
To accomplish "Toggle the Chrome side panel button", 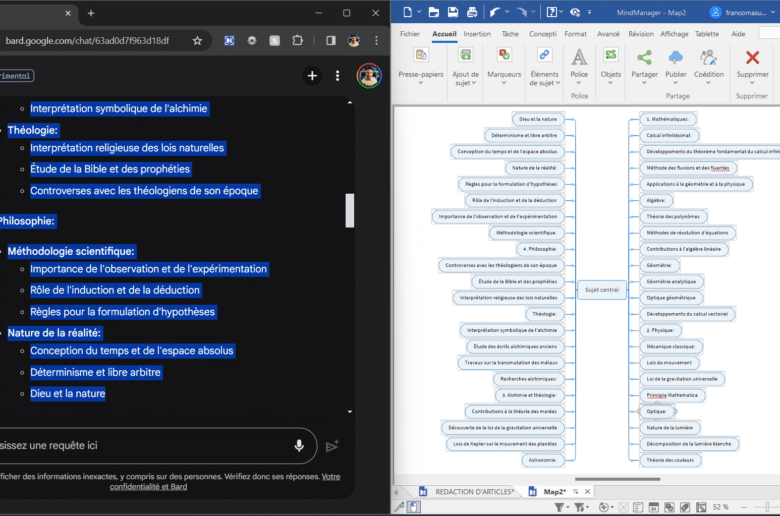I will click(330, 41).
